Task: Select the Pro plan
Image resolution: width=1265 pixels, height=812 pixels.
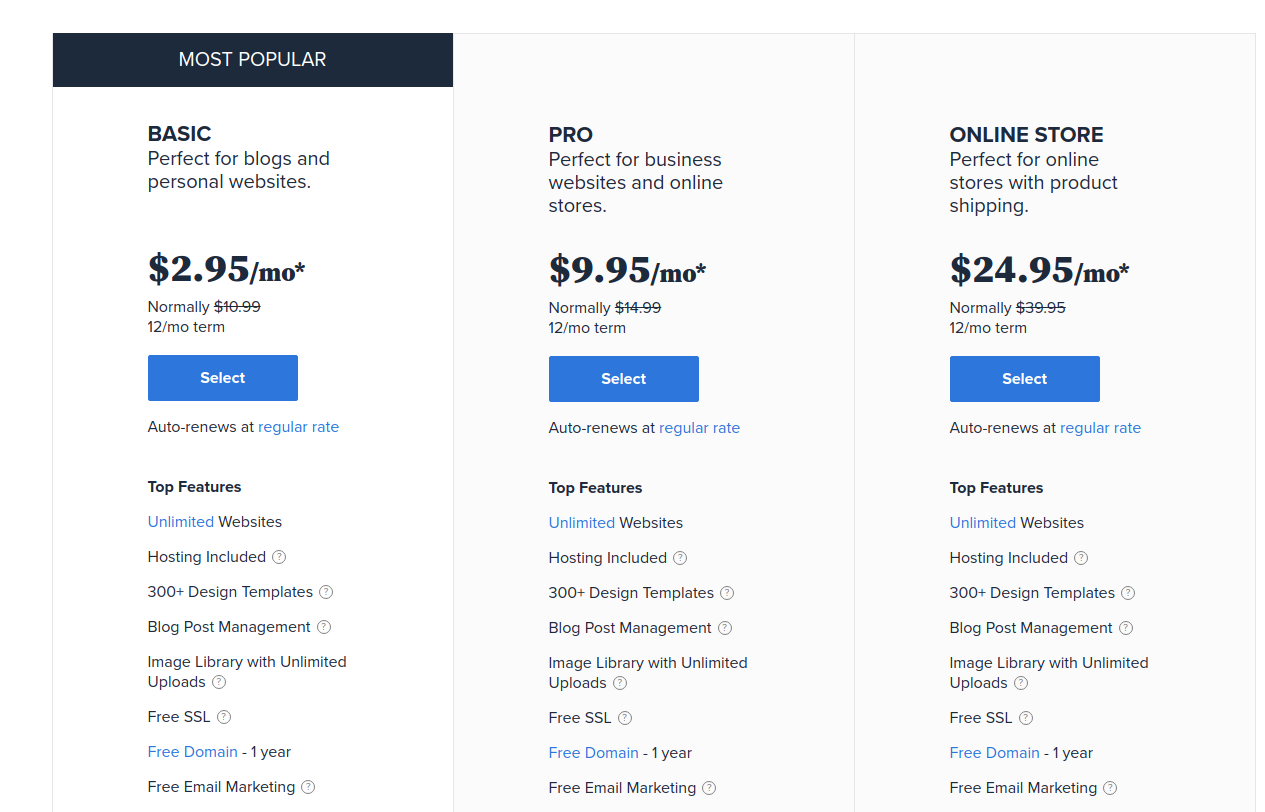Action: pyautogui.click(x=624, y=379)
